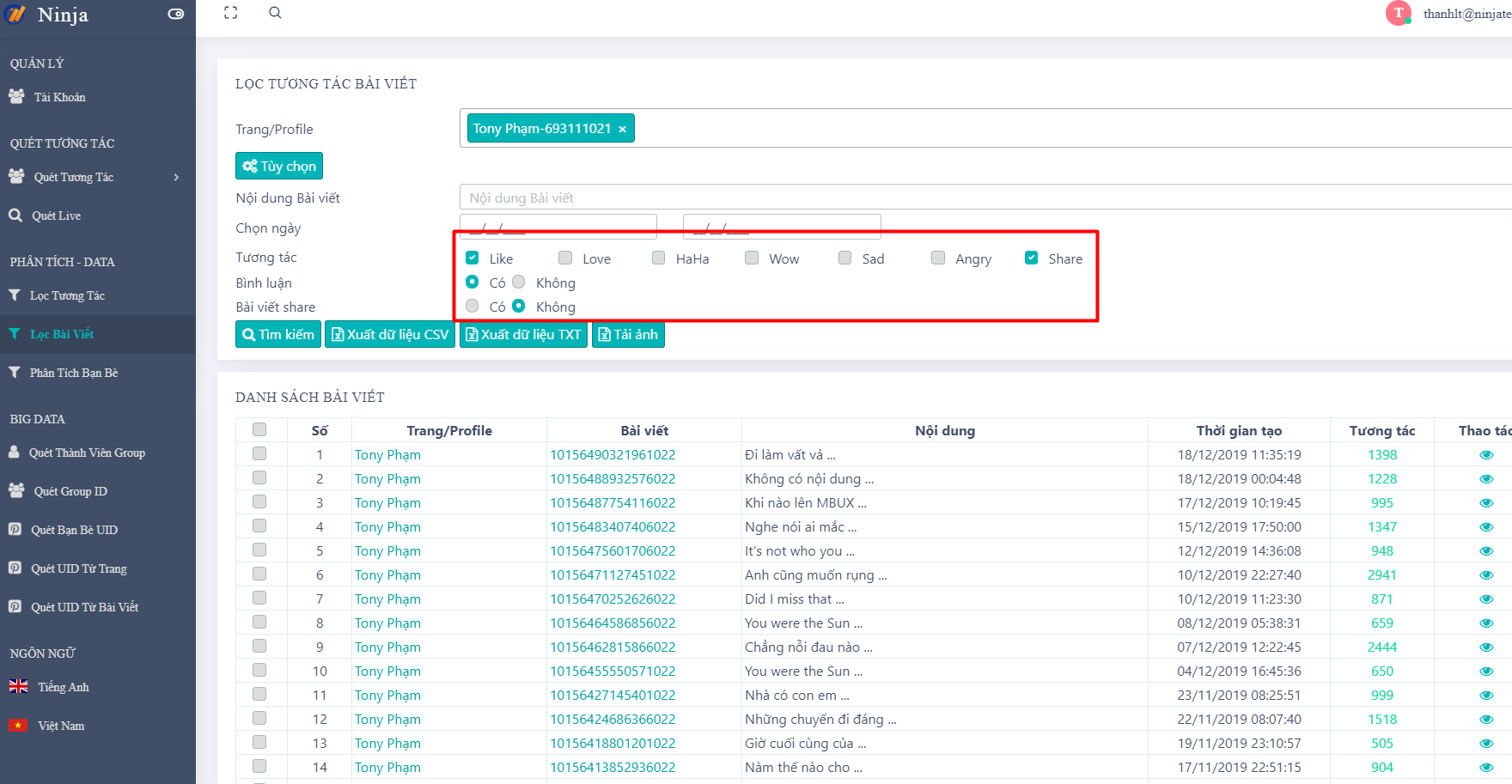The height and width of the screenshot is (784, 1512).
Task: Click Quét Group ID icon
Action: pyautogui.click(x=16, y=490)
